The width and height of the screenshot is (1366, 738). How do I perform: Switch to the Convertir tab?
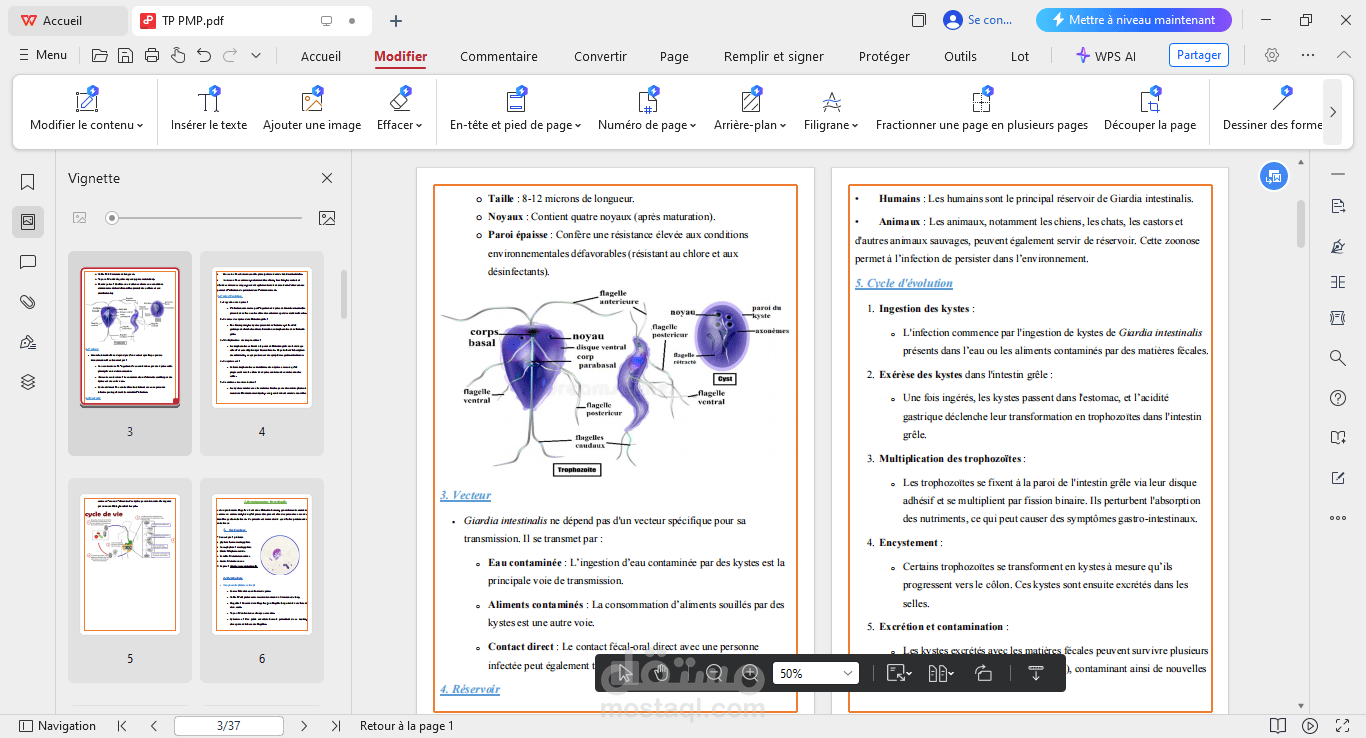point(600,56)
